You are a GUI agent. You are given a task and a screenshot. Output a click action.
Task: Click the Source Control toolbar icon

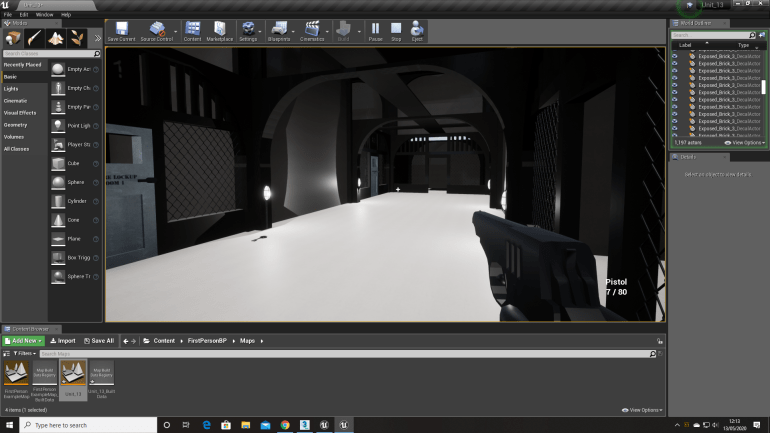coord(157,31)
